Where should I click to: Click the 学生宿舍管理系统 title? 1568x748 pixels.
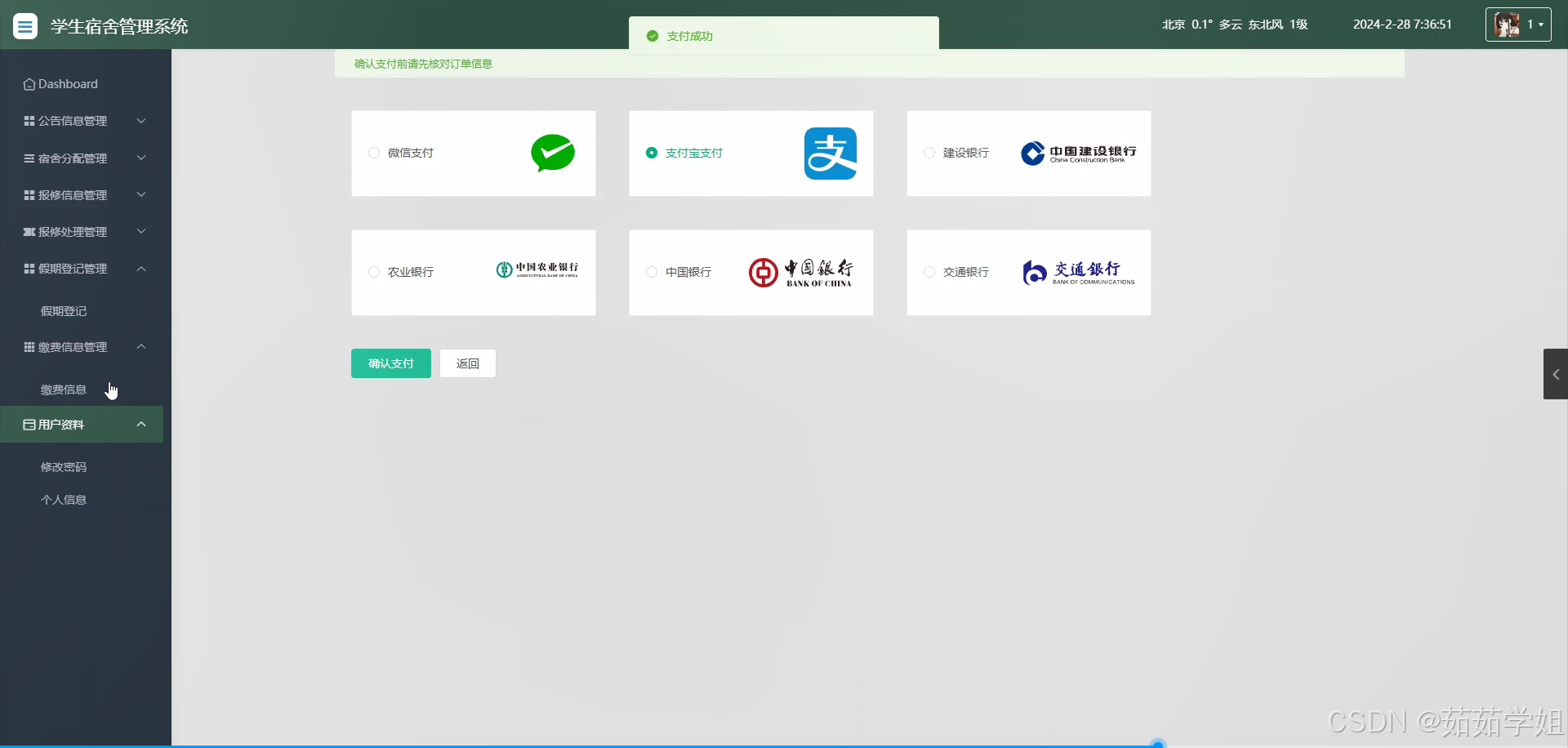tap(119, 26)
